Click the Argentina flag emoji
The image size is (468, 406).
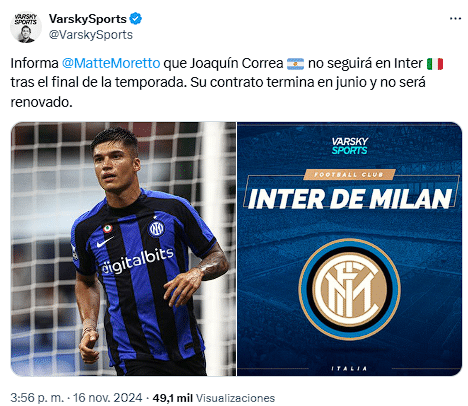coord(295,63)
